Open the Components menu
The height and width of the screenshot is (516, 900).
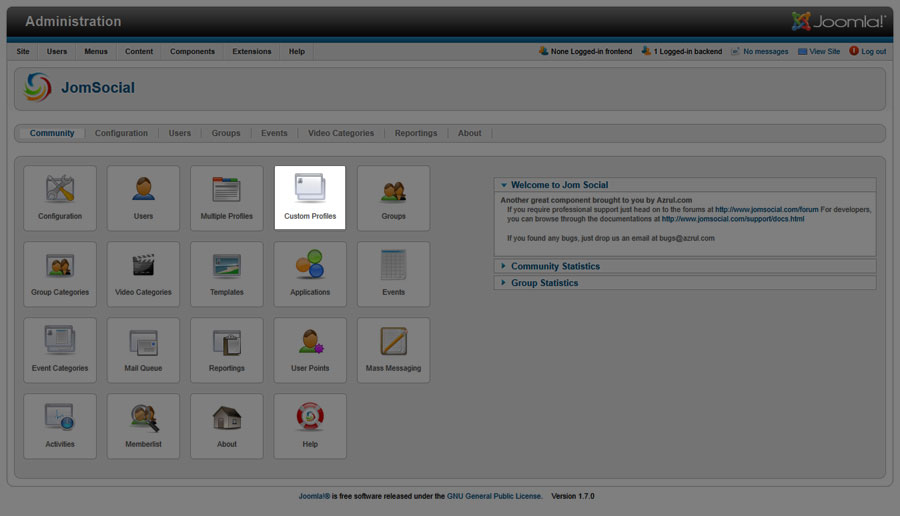(192, 51)
